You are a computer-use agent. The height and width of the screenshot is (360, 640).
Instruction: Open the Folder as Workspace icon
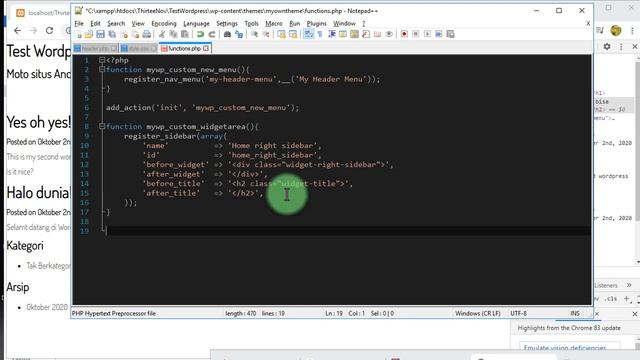(x=378, y=34)
